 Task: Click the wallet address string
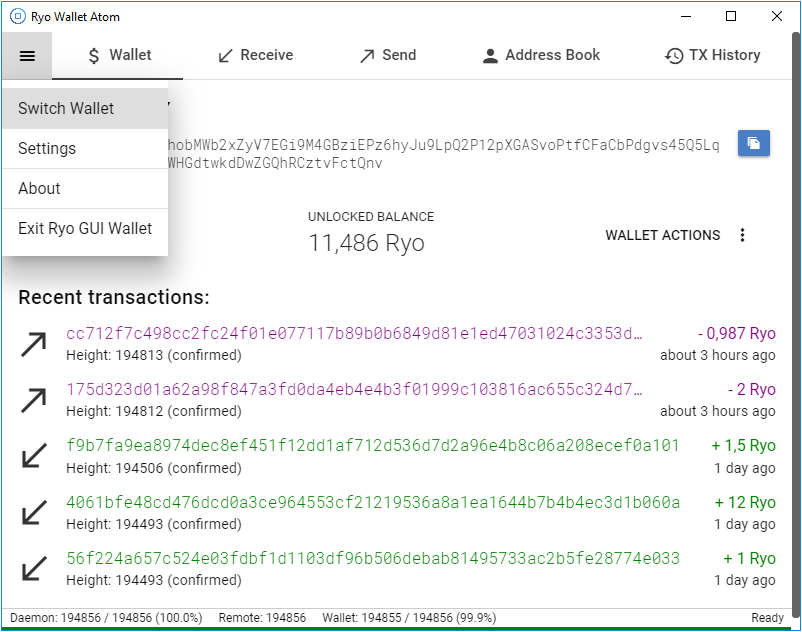[443, 154]
